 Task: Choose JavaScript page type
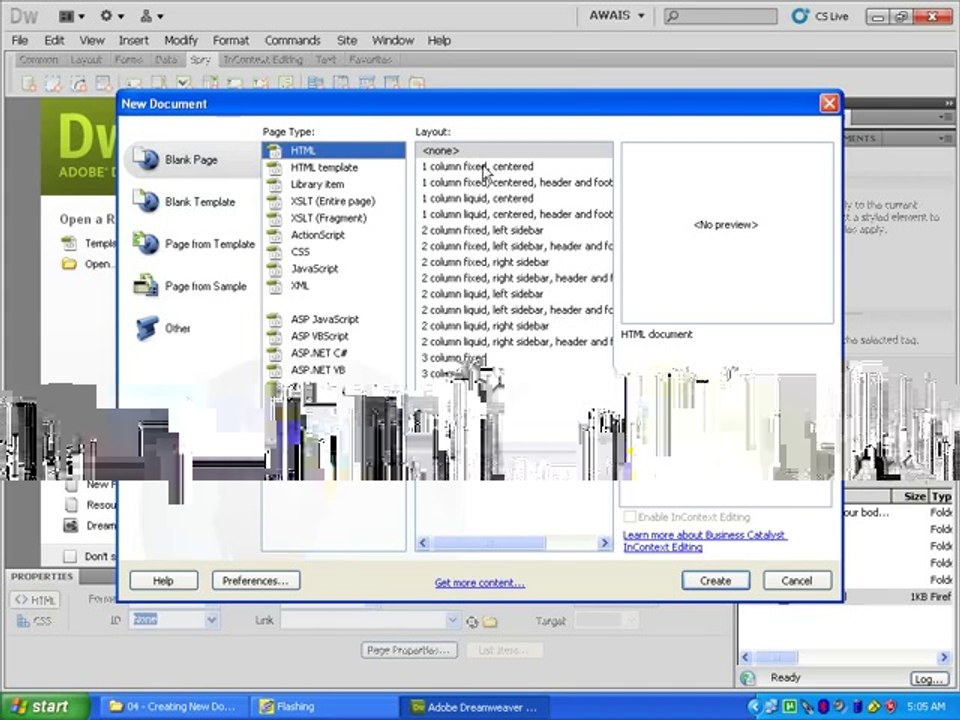314,268
